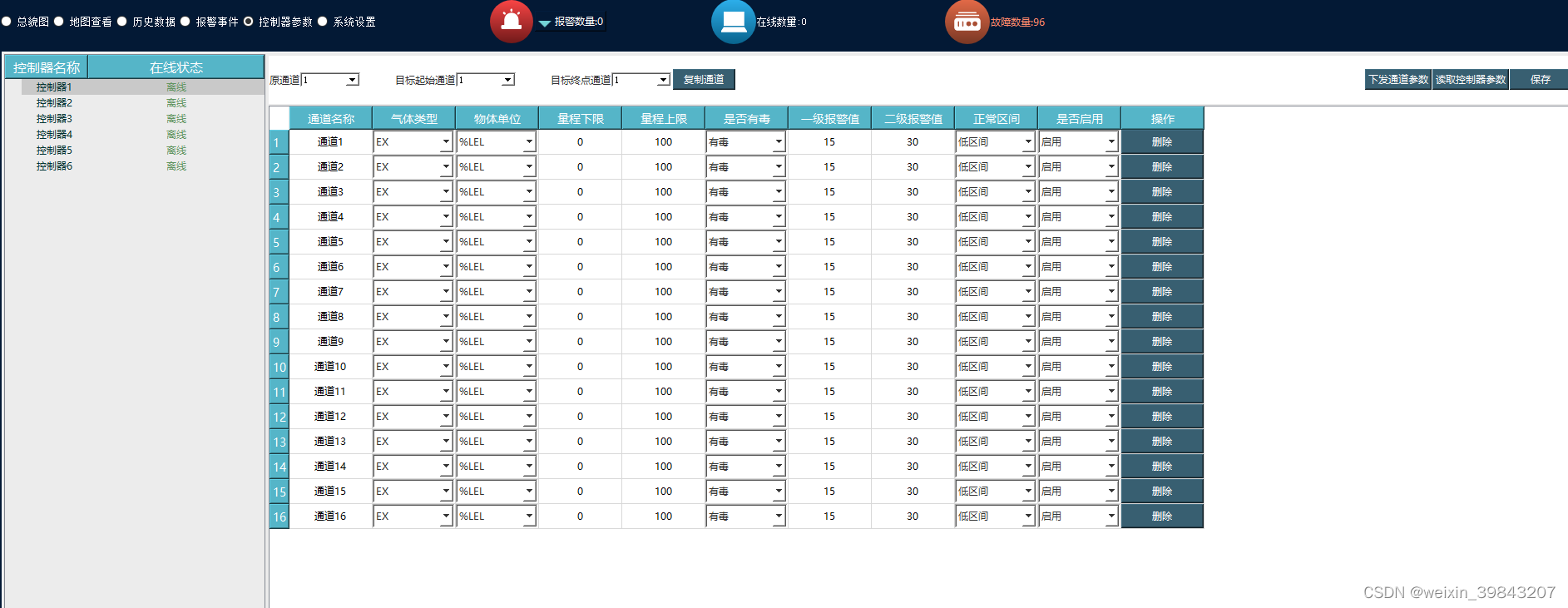The width and height of the screenshot is (1568, 608).
Task: Select 控制器2 in the controller list
Action: [x=54, y=103]
